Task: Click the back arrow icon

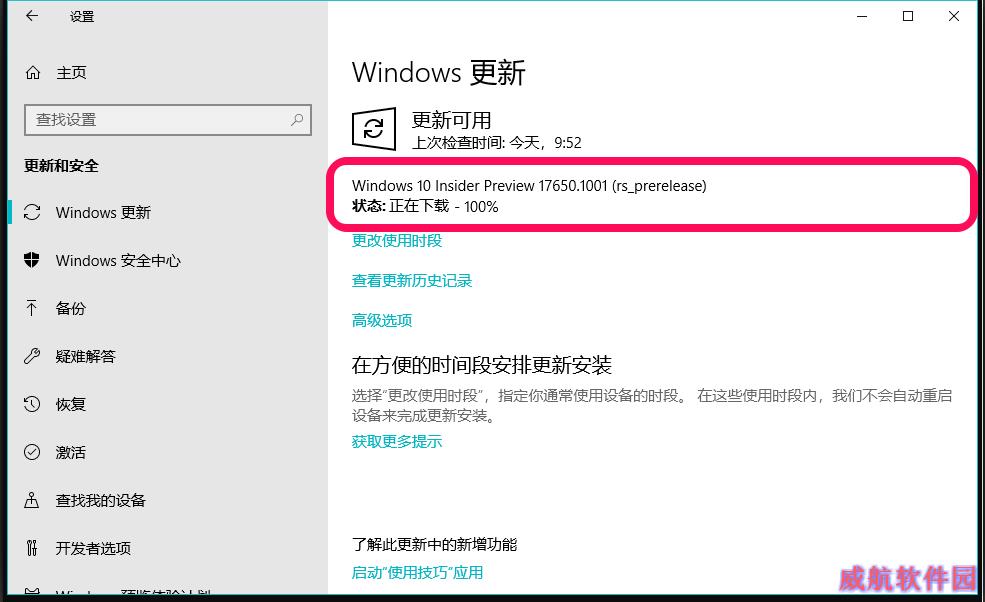Action: click(x=32, y=16)
